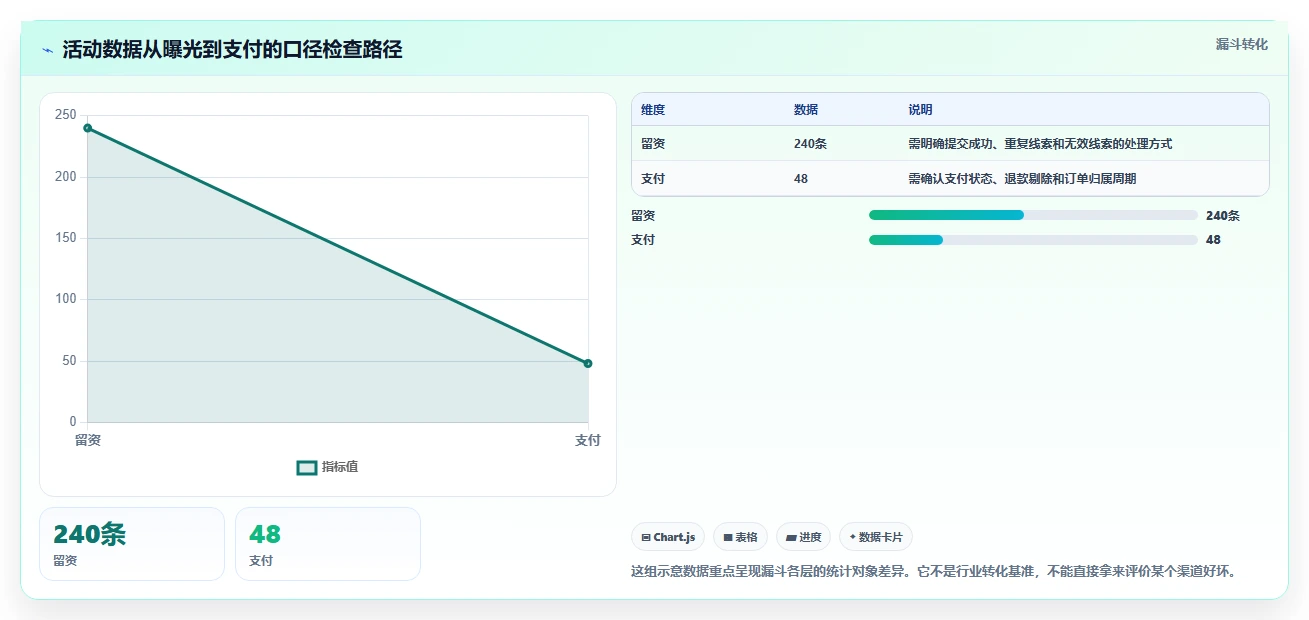Click the 表格 tag chip
The image size is (1309, 620).
[x=741, y=537]
